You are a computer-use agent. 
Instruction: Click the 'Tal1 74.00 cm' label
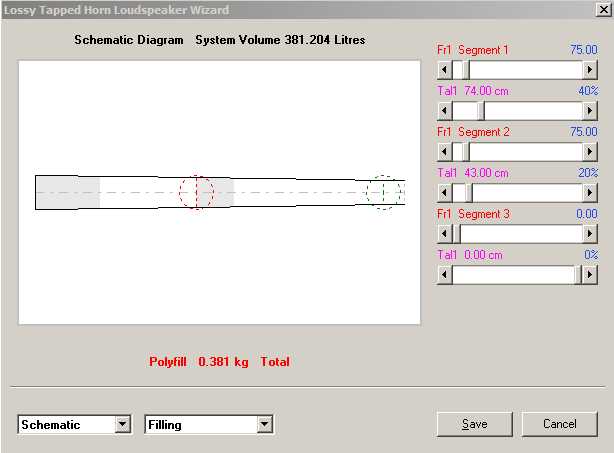[x=473, y=91]
